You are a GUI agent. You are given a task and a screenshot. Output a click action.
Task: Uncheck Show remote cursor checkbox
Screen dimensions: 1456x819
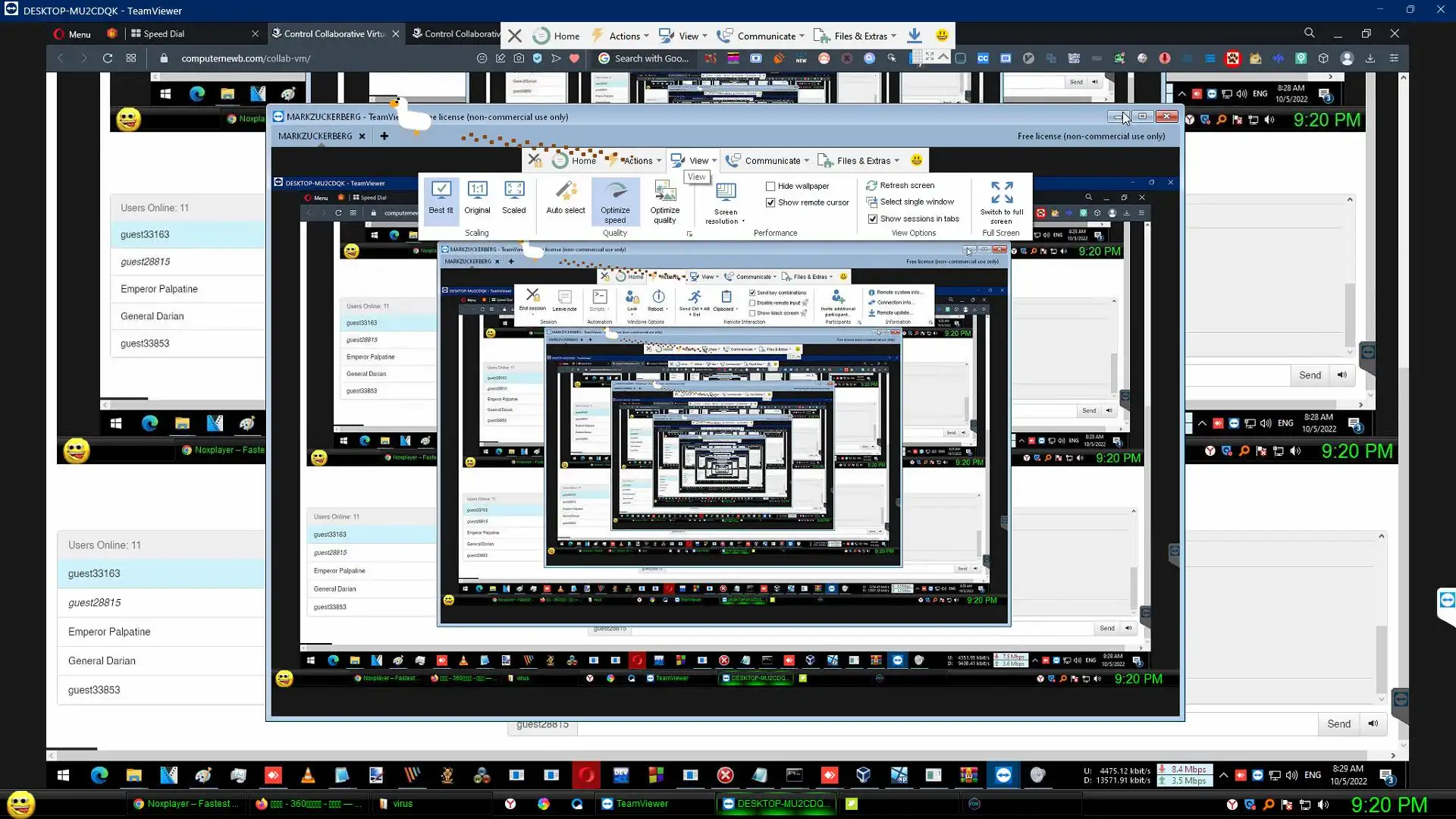[x=770, y=202]
